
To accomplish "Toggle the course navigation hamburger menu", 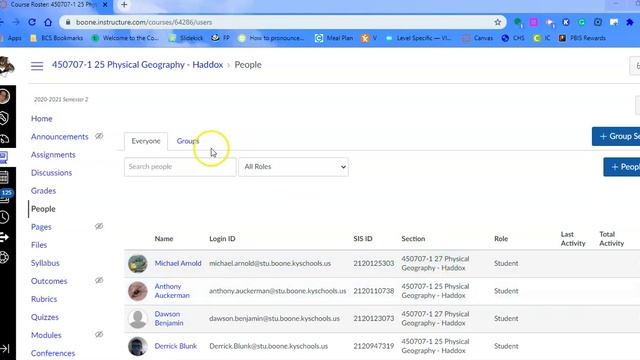I will [x=37, y=66].
